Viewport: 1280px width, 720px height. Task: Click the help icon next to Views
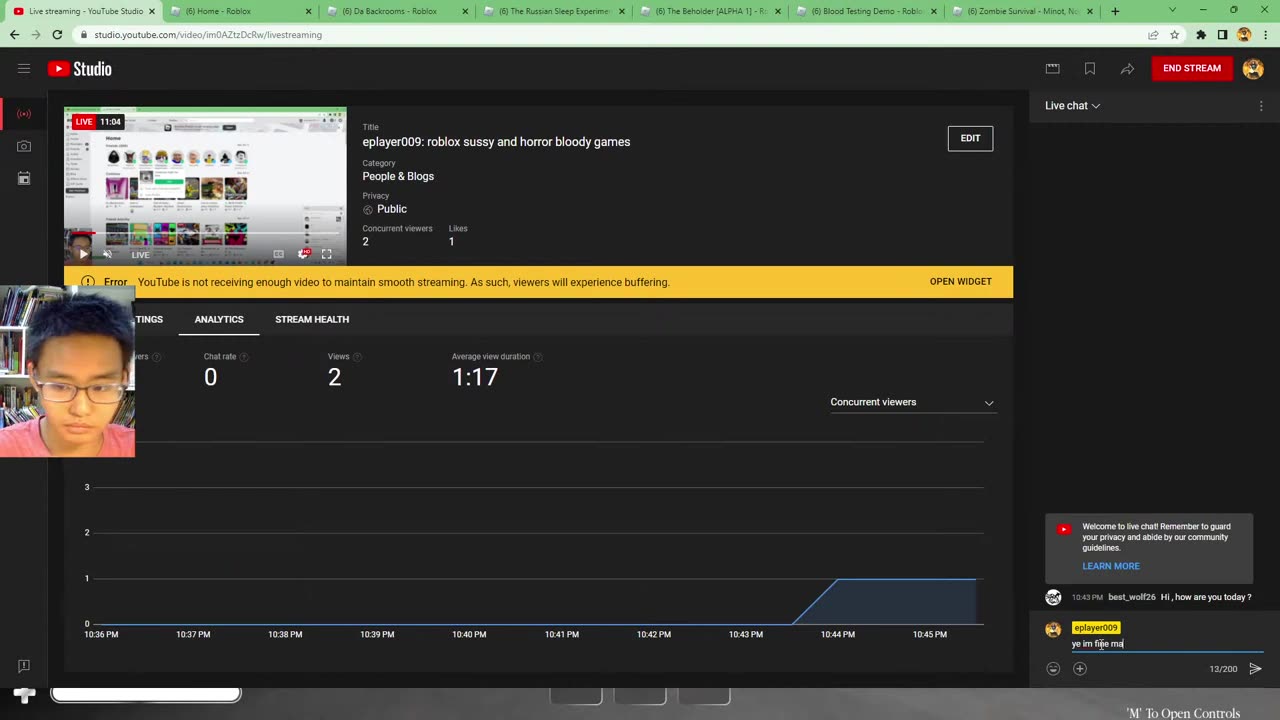357,357
